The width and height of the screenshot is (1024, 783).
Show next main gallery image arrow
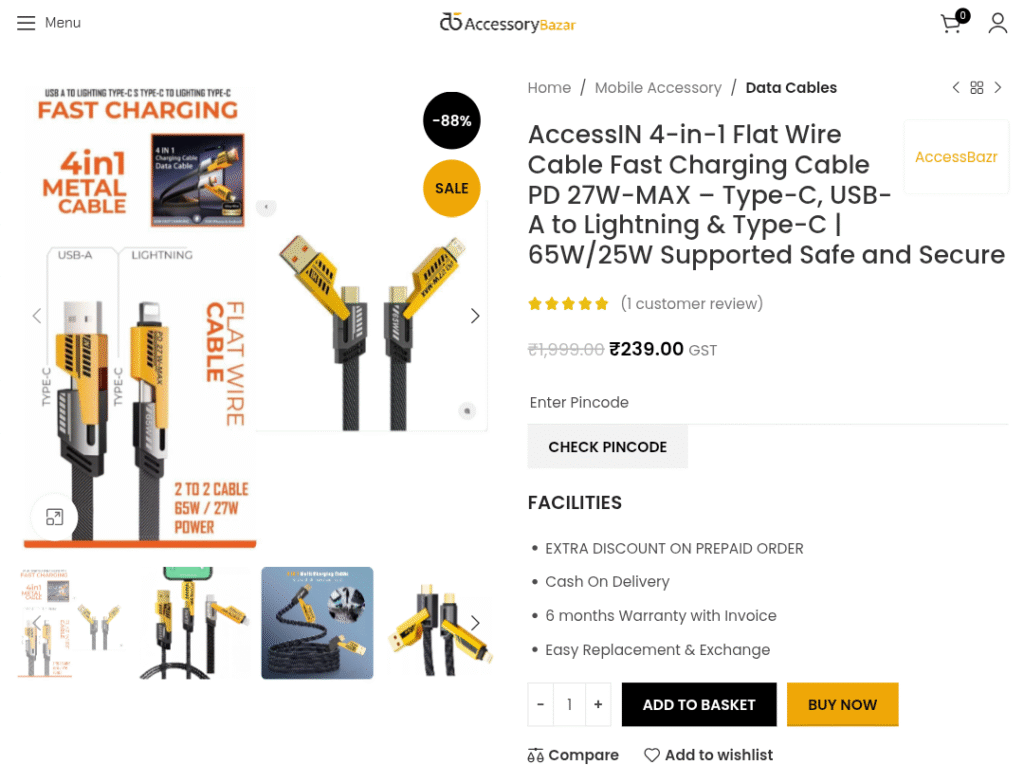(475, 316)
